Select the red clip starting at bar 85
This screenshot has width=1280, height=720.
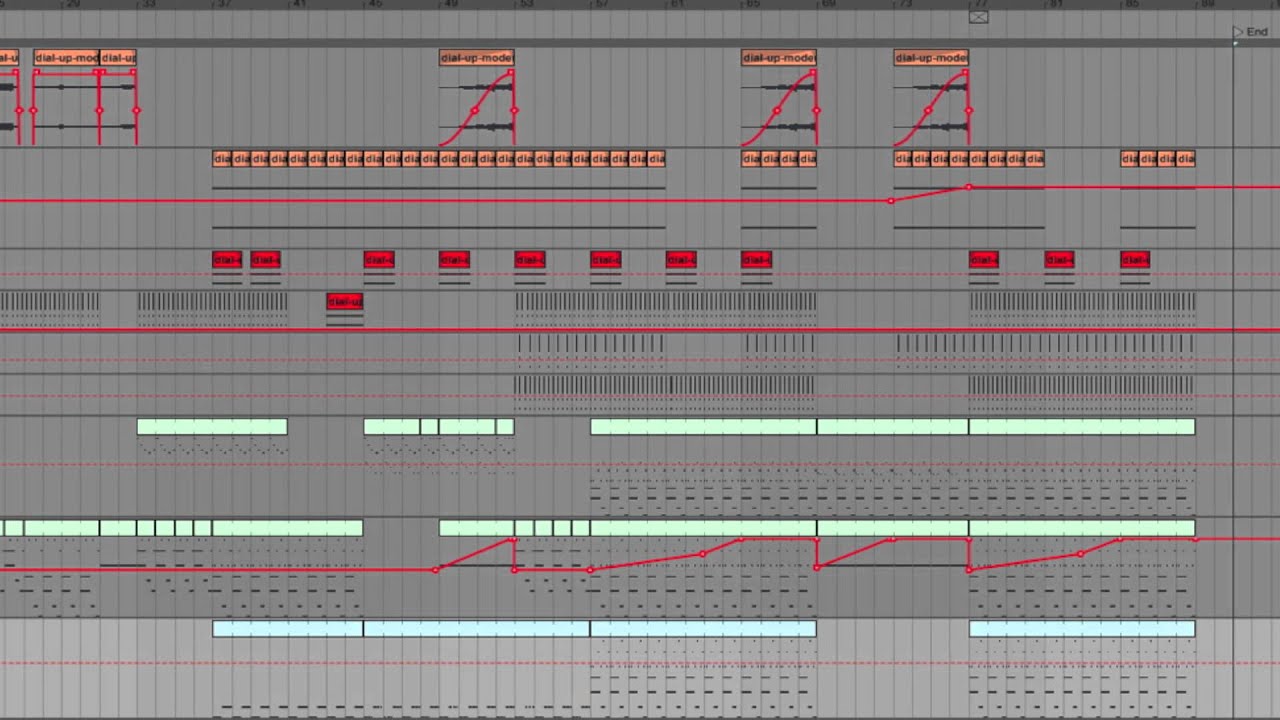(1135, 260)
